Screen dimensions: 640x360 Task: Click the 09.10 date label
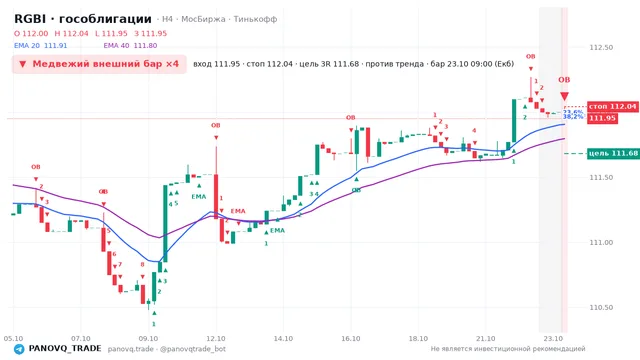148,339
